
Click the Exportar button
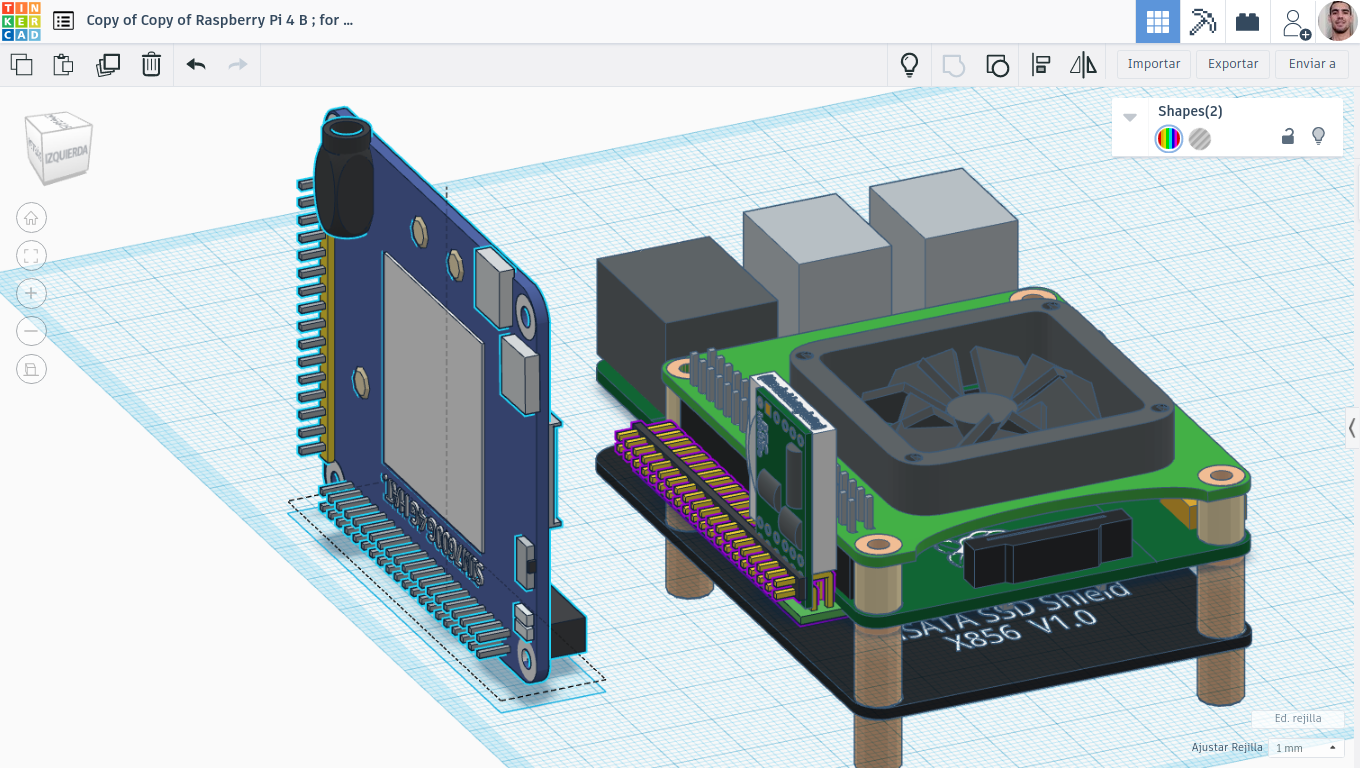tap(1233, 64)
